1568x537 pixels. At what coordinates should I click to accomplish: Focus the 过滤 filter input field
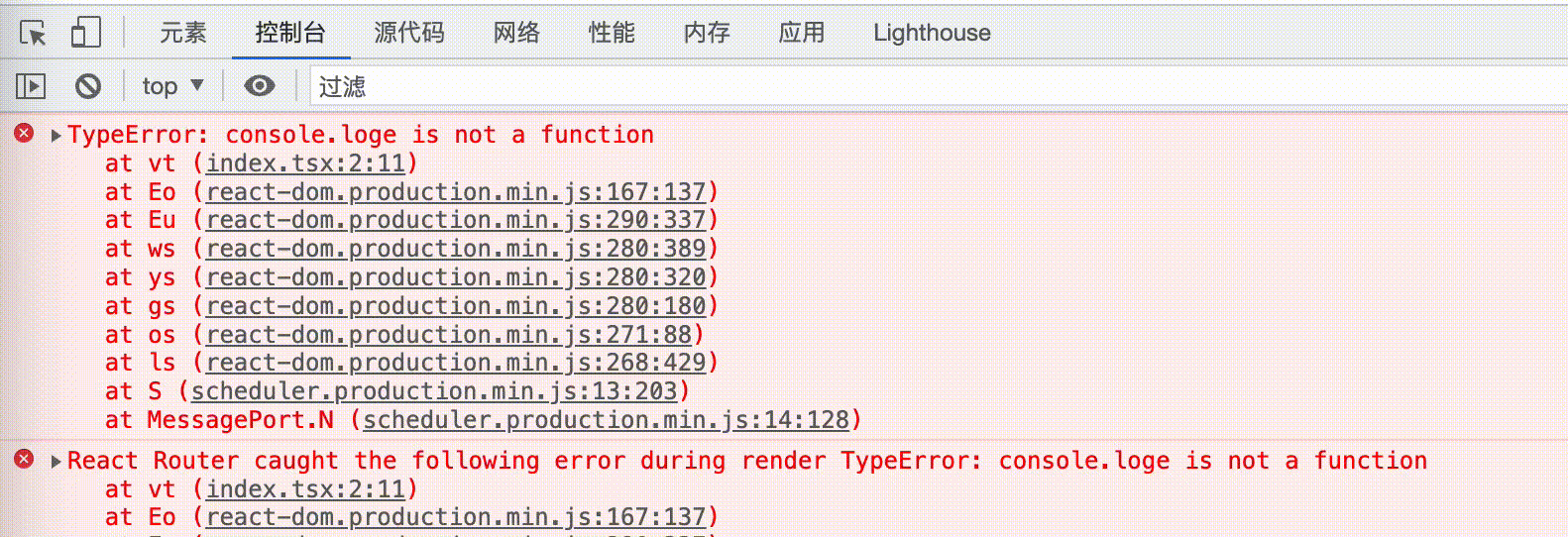939,86
